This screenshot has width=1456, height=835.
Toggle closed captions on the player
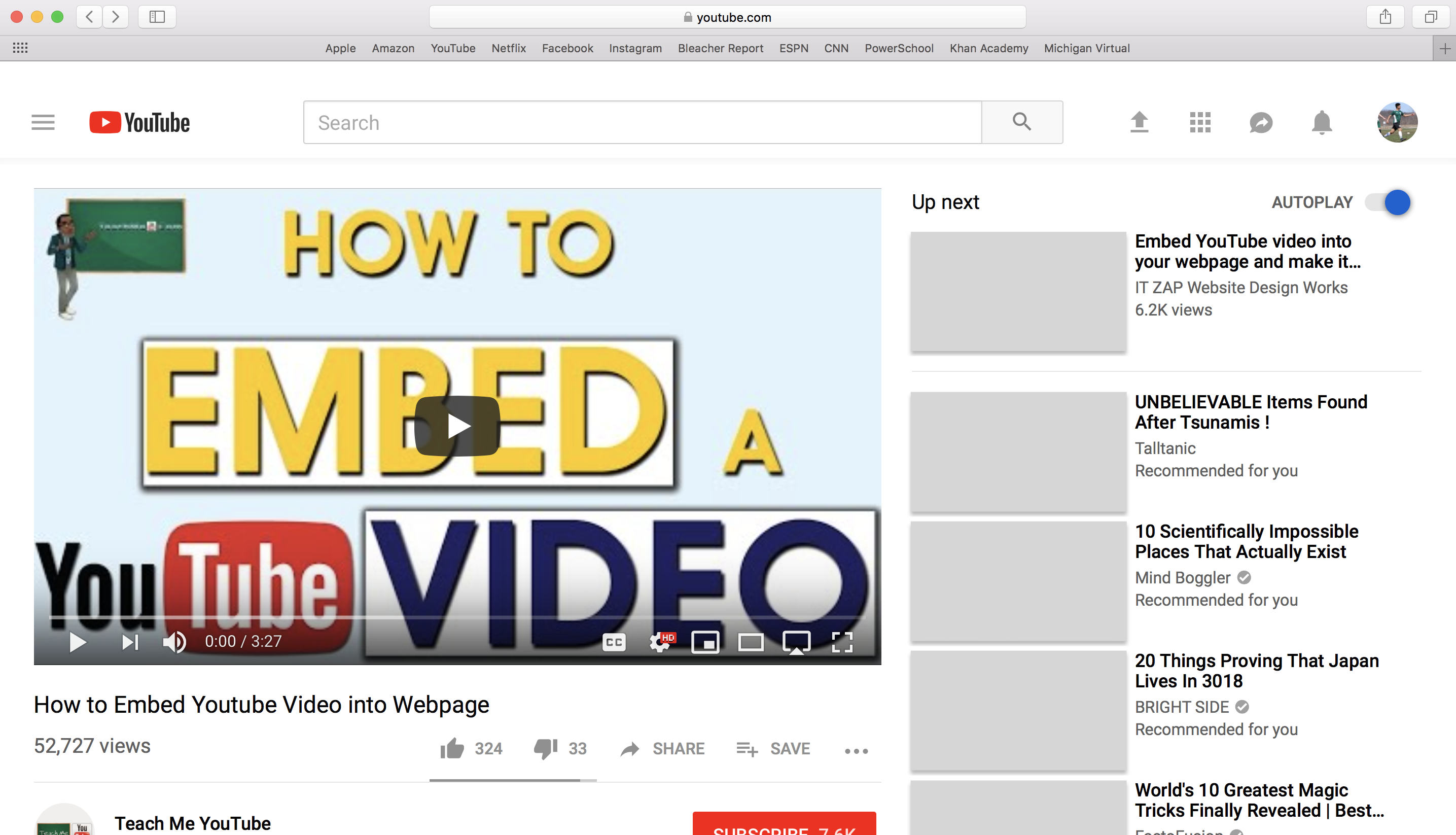(x=614, y=642)
